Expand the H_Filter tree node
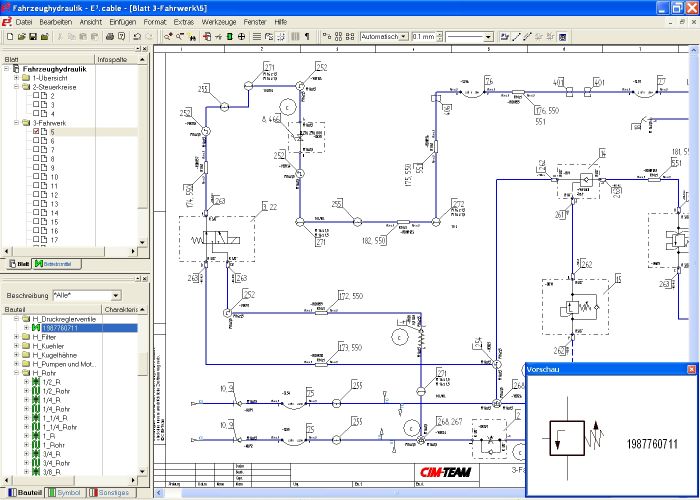The image size is (700, 500). tap(17, 337)
